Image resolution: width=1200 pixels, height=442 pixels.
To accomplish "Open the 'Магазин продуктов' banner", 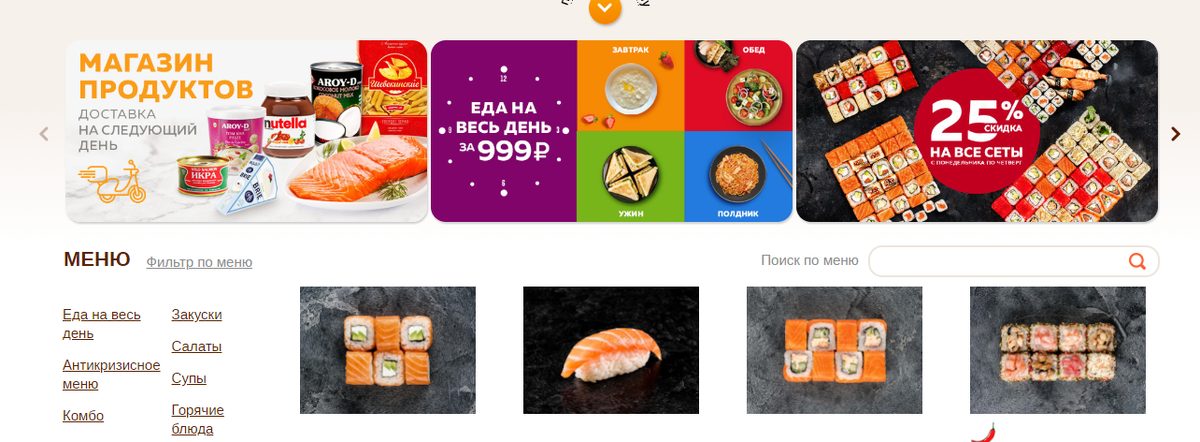I will click(x=247, y=131).
